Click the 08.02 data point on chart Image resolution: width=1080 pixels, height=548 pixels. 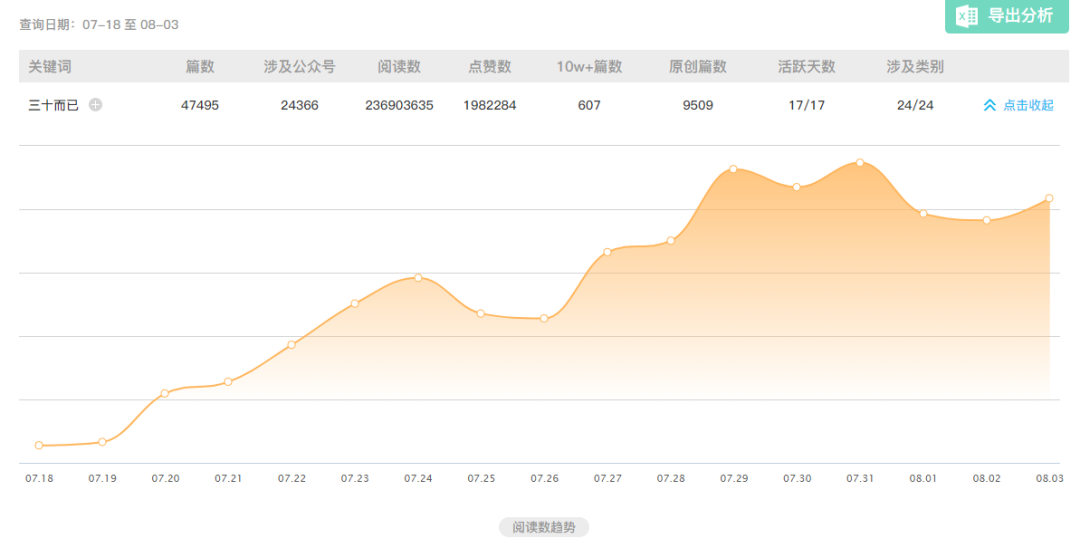click(987, 220)
